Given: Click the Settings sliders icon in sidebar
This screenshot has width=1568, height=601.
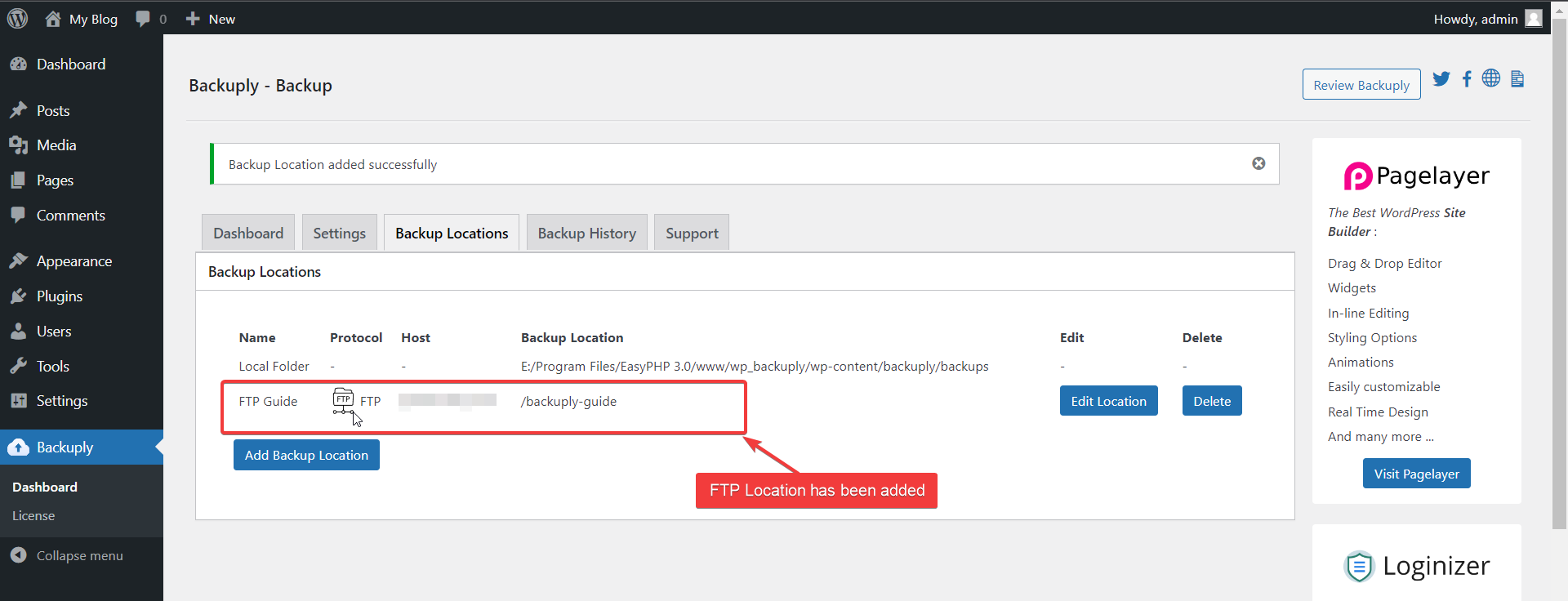Looking at the screenshot, I should [18, 400].
